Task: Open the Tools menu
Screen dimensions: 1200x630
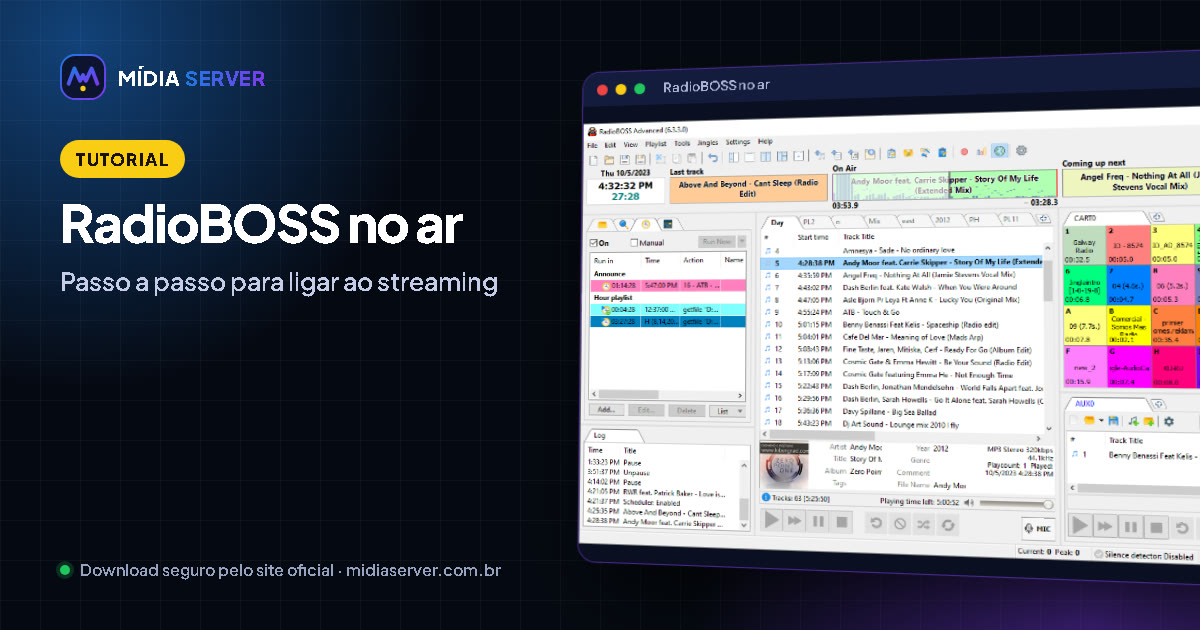Action: (682, 144)
